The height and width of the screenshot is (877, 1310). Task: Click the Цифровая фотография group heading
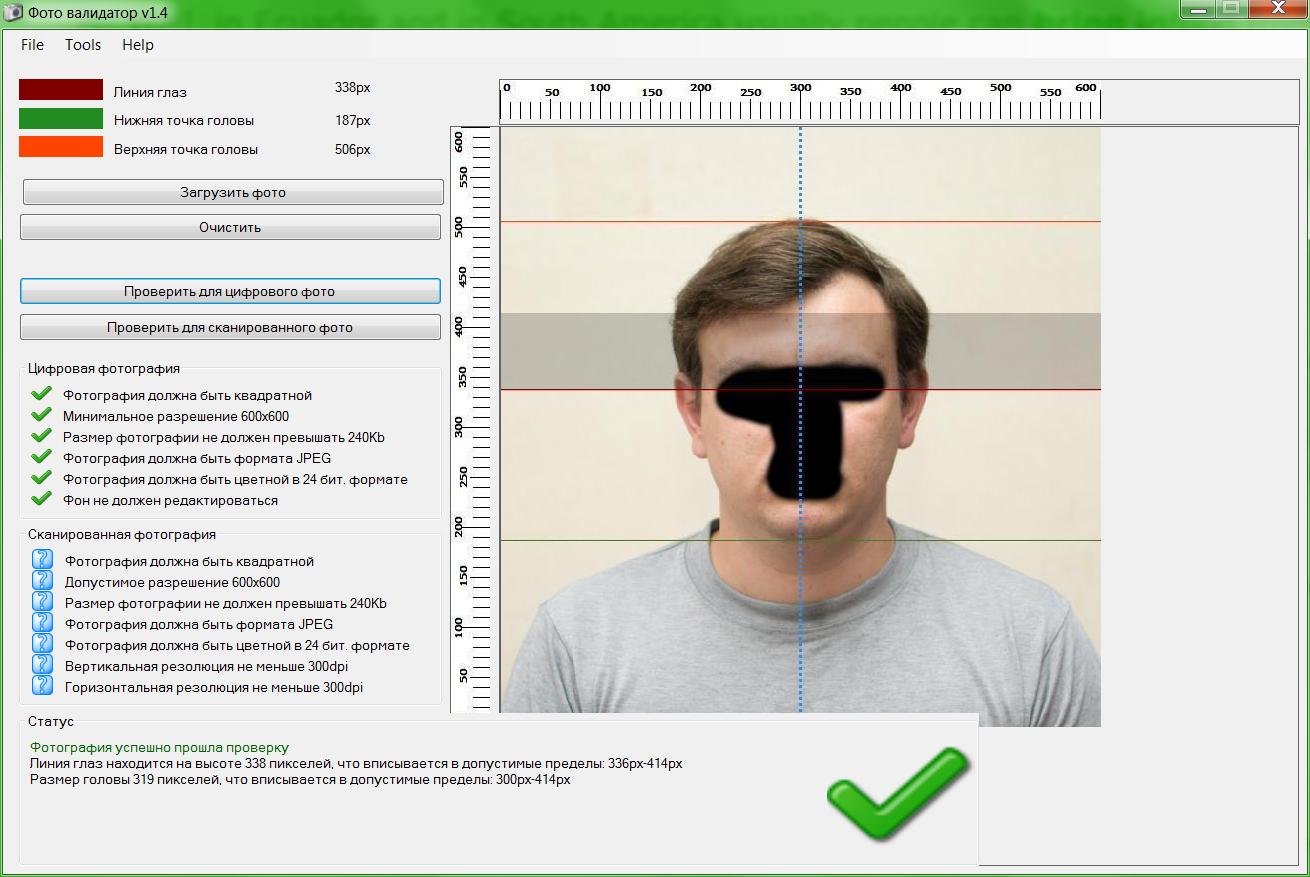(104, 368)
